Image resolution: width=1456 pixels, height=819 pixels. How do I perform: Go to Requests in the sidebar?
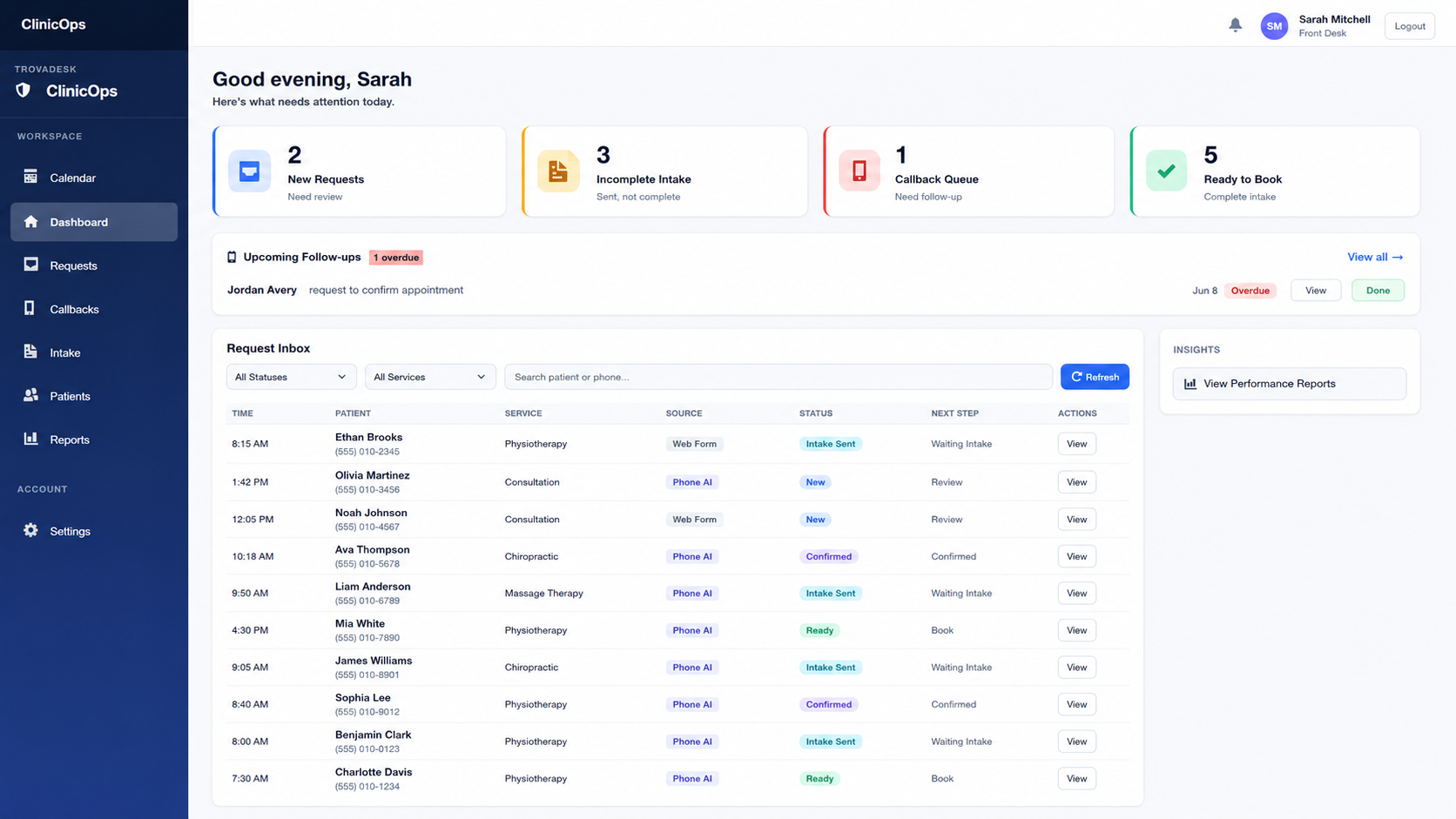(94, 265)
